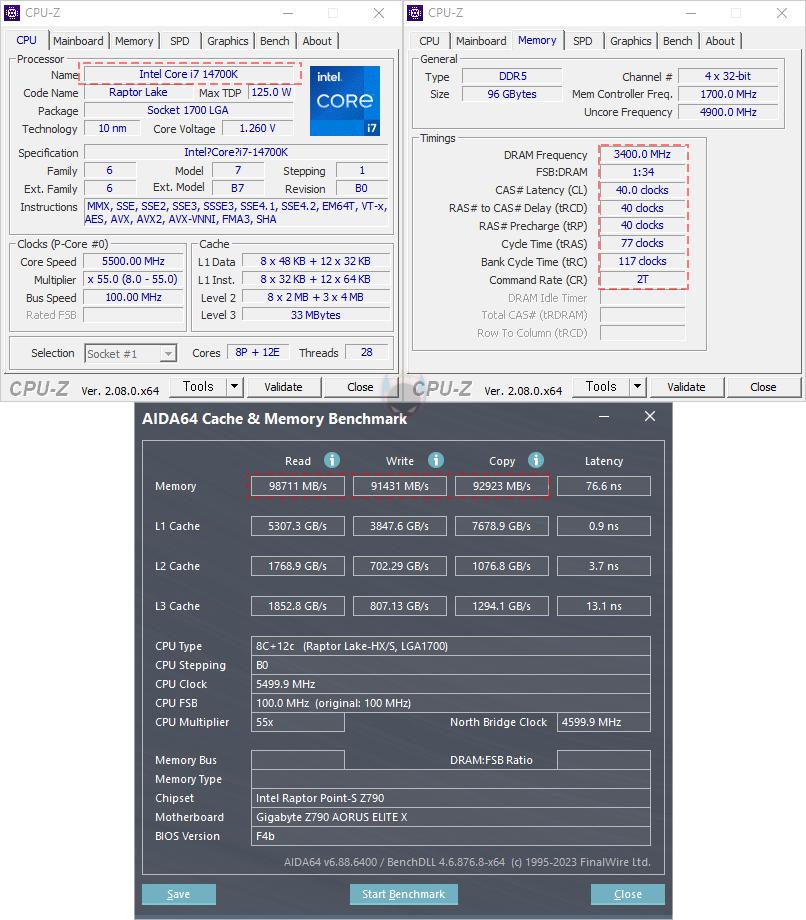Image resolution: width=806 pixels, height=920 pixels.
Task: Open About tab in left CPU-Z window
Action: pyautogui.click(x=317, y=41)
